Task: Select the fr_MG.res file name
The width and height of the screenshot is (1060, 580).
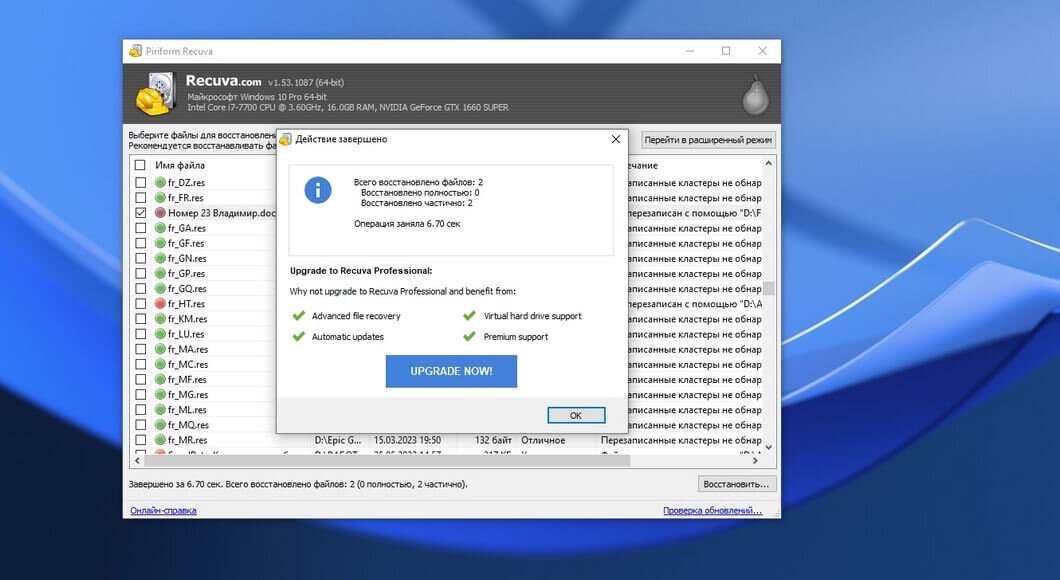Action: 188,394
